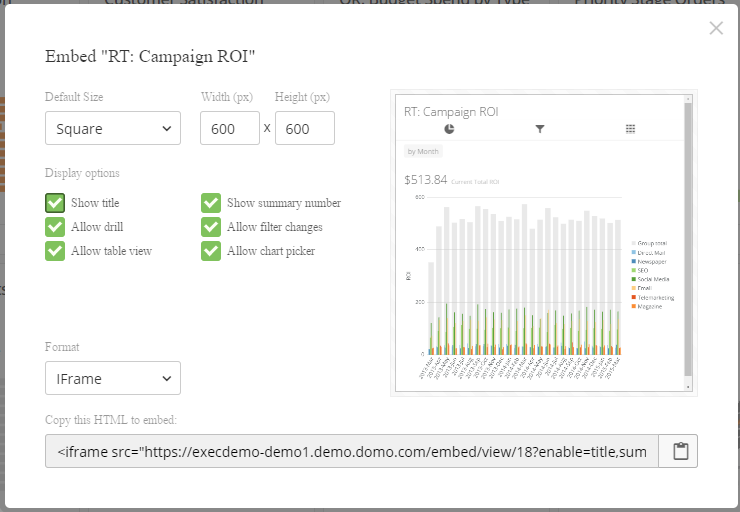Open the Default Size dropdown
This screenshot has width=740, height=512.
[113, 128]
